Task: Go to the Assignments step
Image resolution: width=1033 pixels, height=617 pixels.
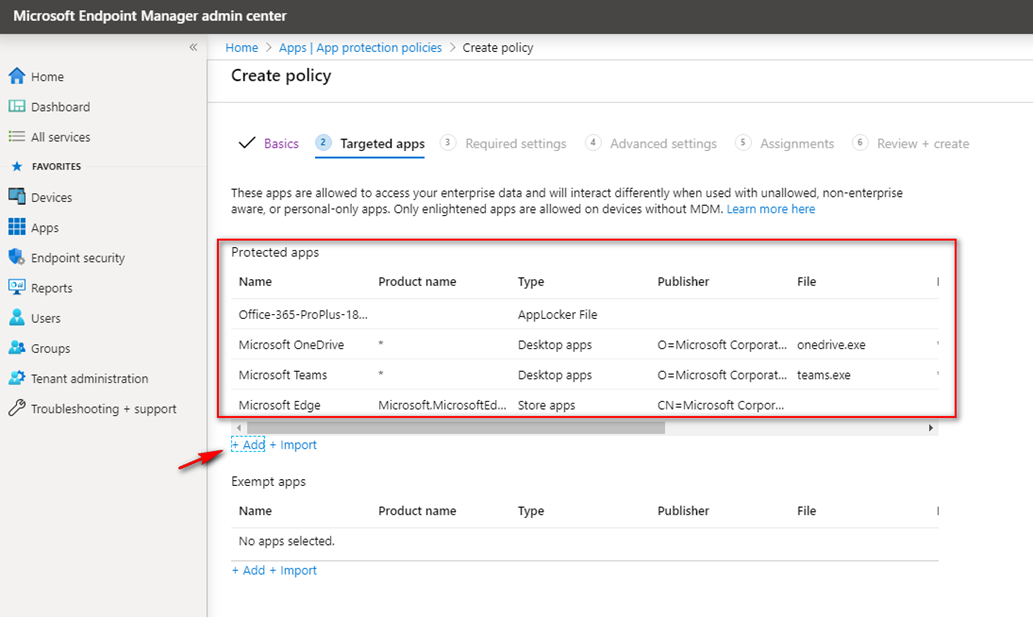Action: (797, 144)
